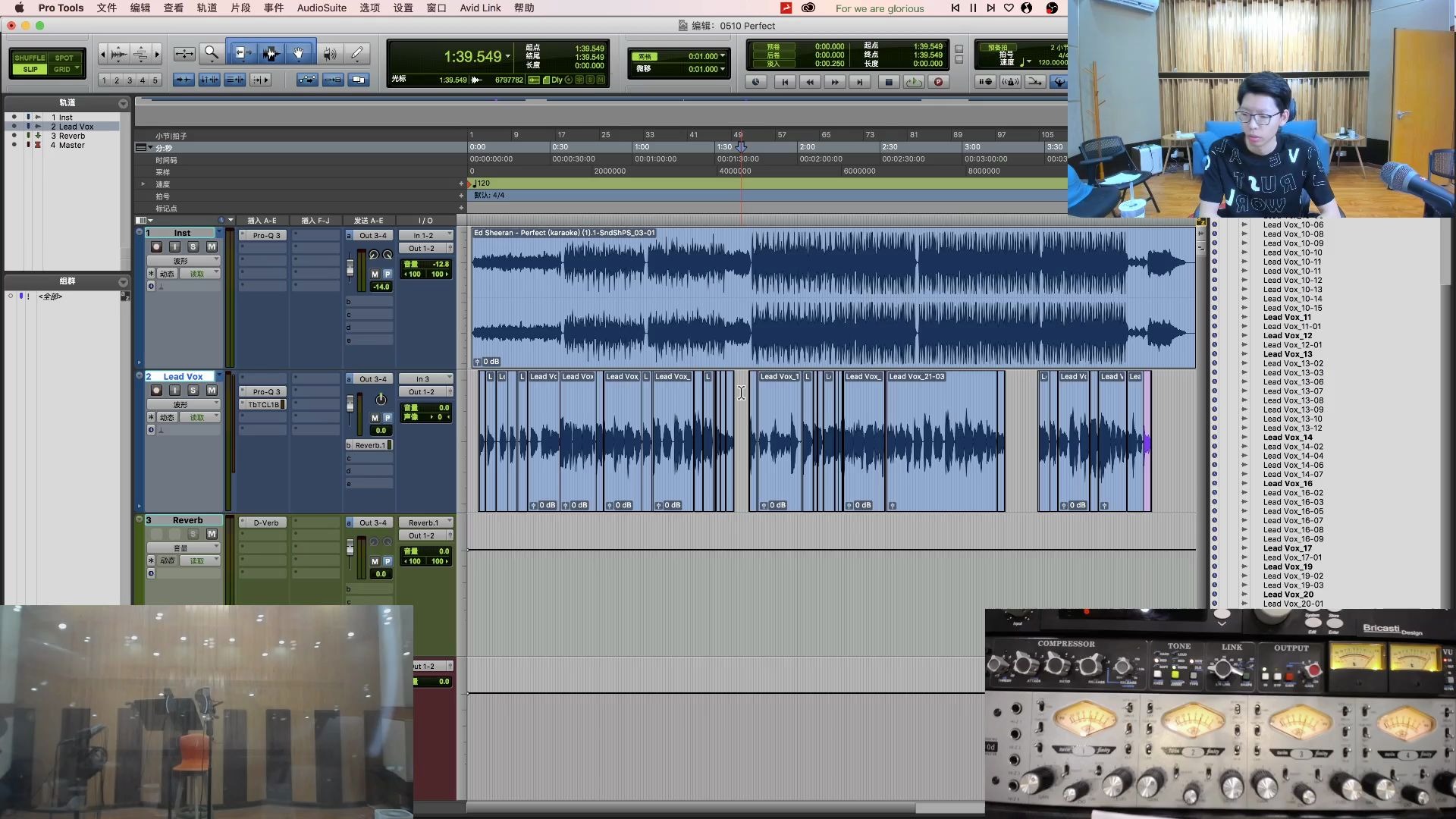Select the Grabber hand tool
Screen dimensions: 1456x819
pyautogui.click(x=299, y=53)
